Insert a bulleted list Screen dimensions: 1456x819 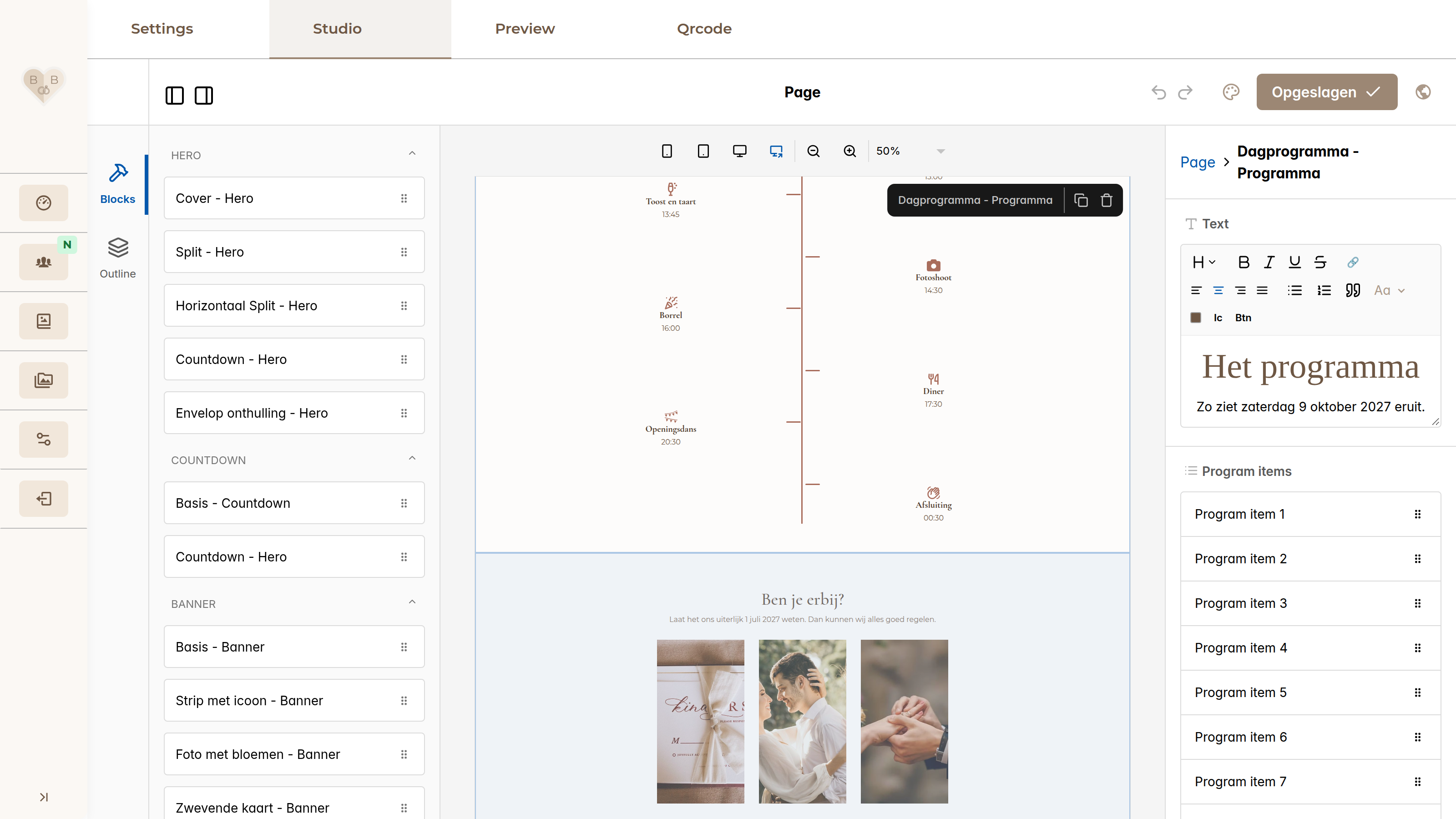click(x=1294, y=291)
